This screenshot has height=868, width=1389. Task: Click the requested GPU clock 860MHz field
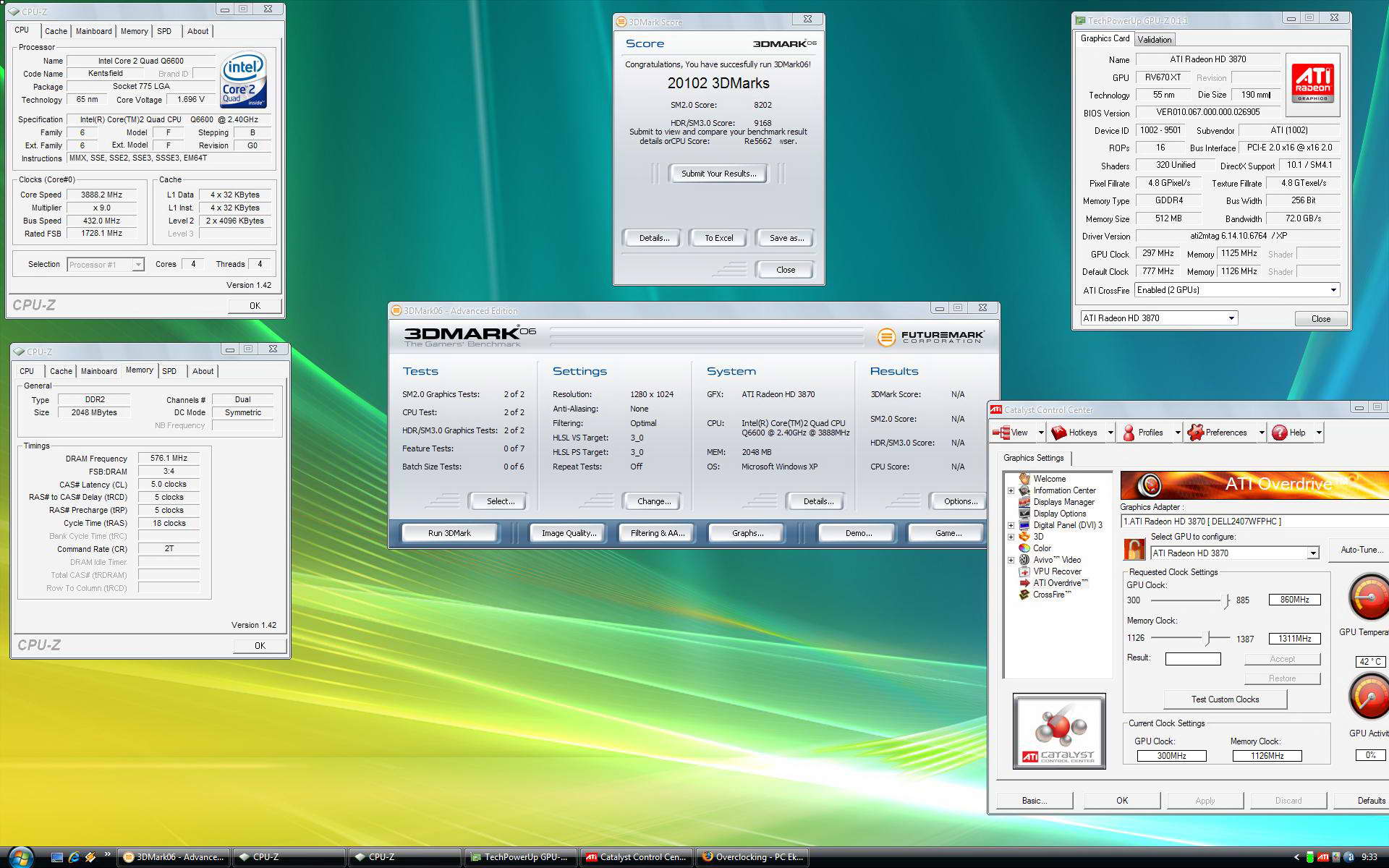[x=1294, y=600]
